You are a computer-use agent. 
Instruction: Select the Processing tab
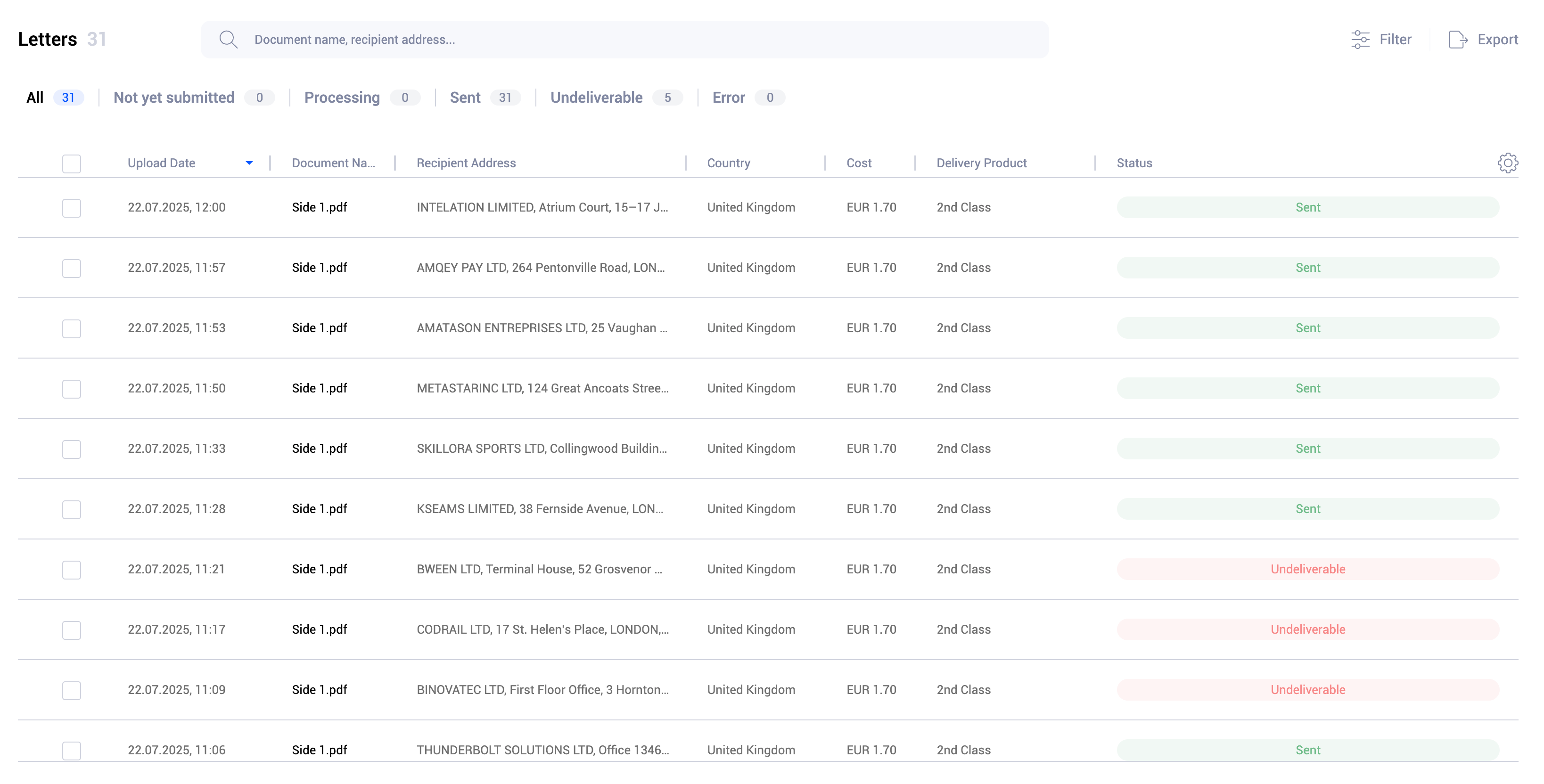(342, 98)
